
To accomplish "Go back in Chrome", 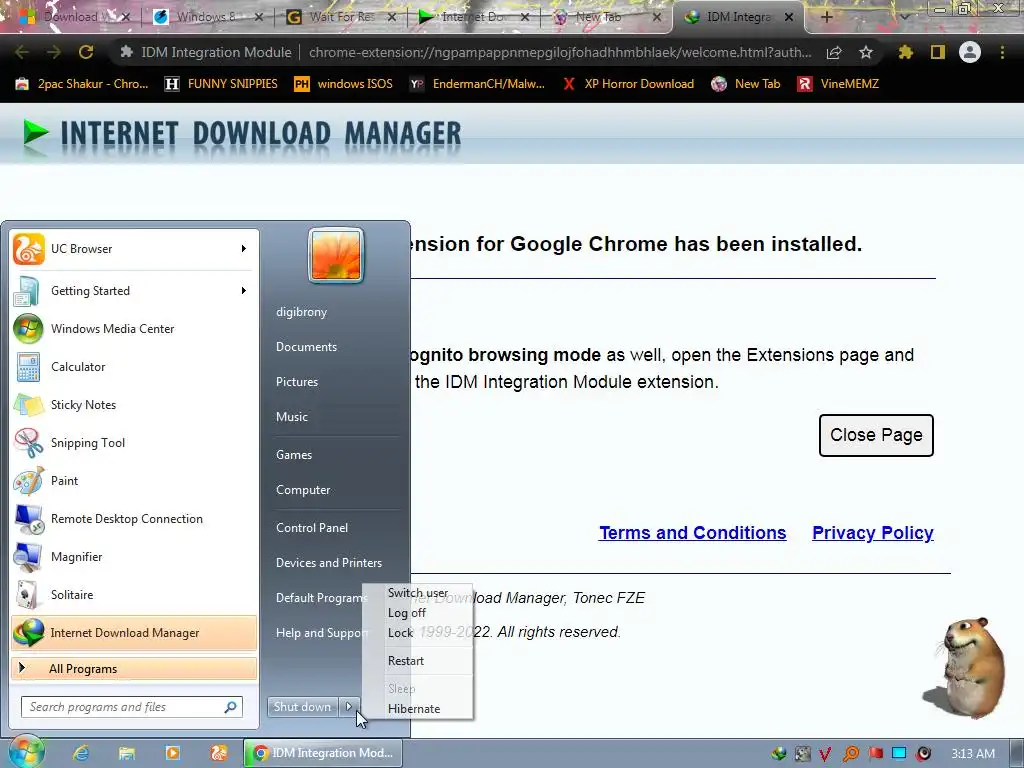I will pyautogui.click(x=22, y=52).
